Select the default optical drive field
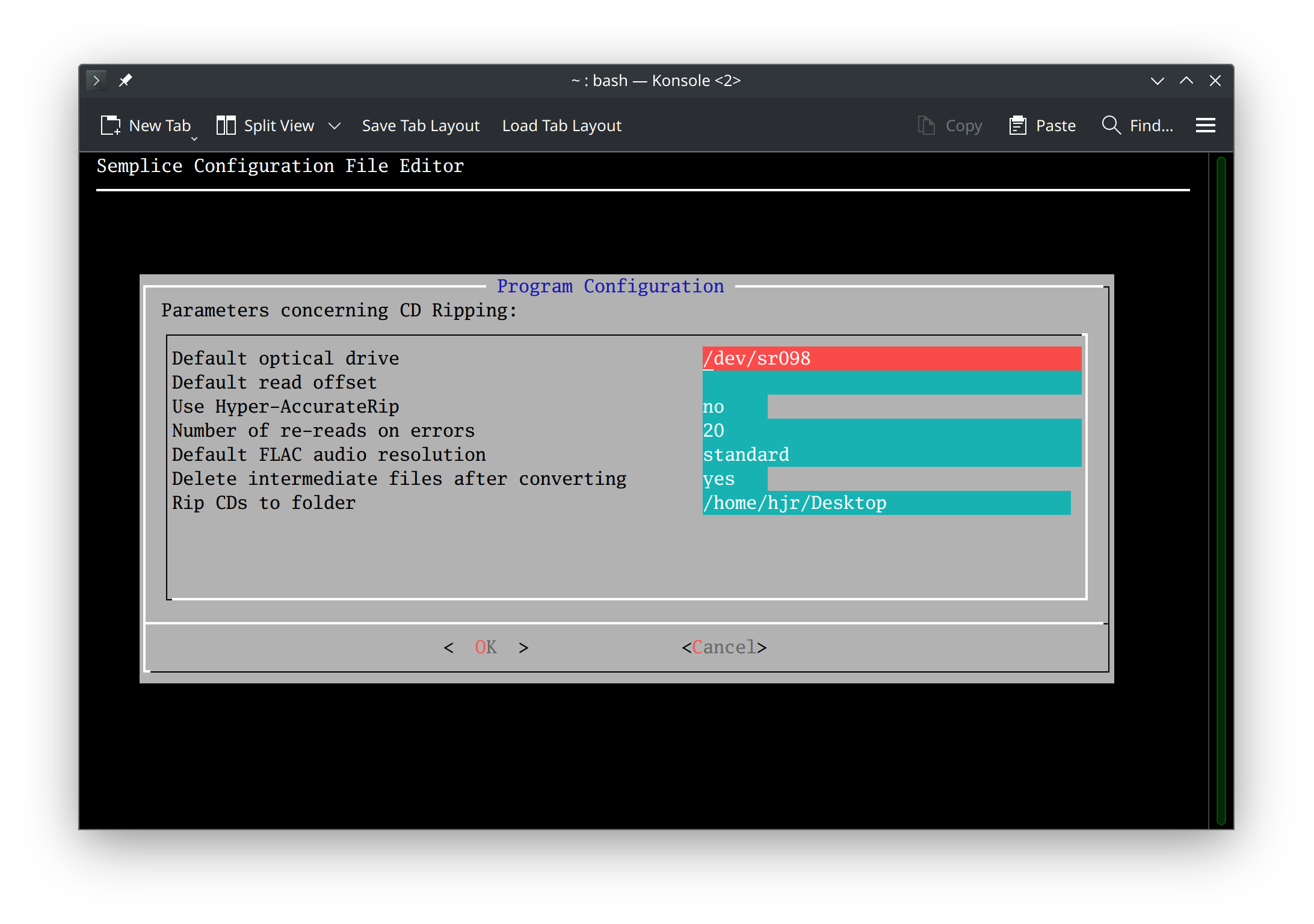Viewport: 1314px width, 924px height. tap(891, 359)
